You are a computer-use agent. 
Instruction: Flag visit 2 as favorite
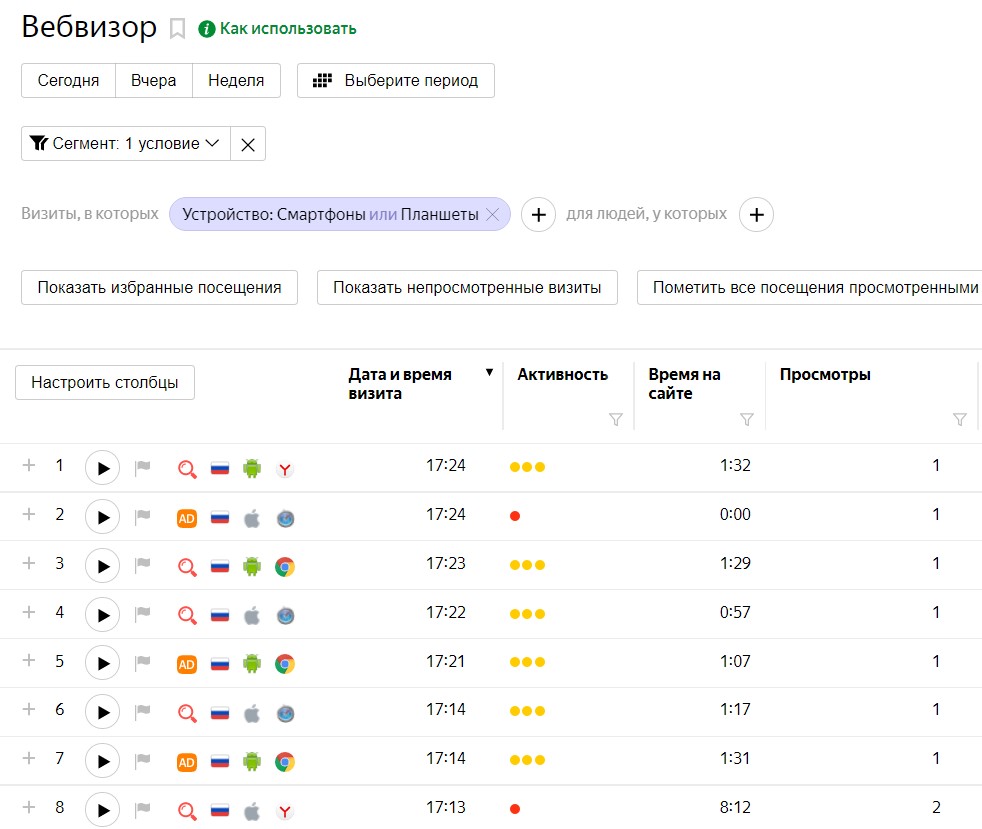(x=143, y=516)
